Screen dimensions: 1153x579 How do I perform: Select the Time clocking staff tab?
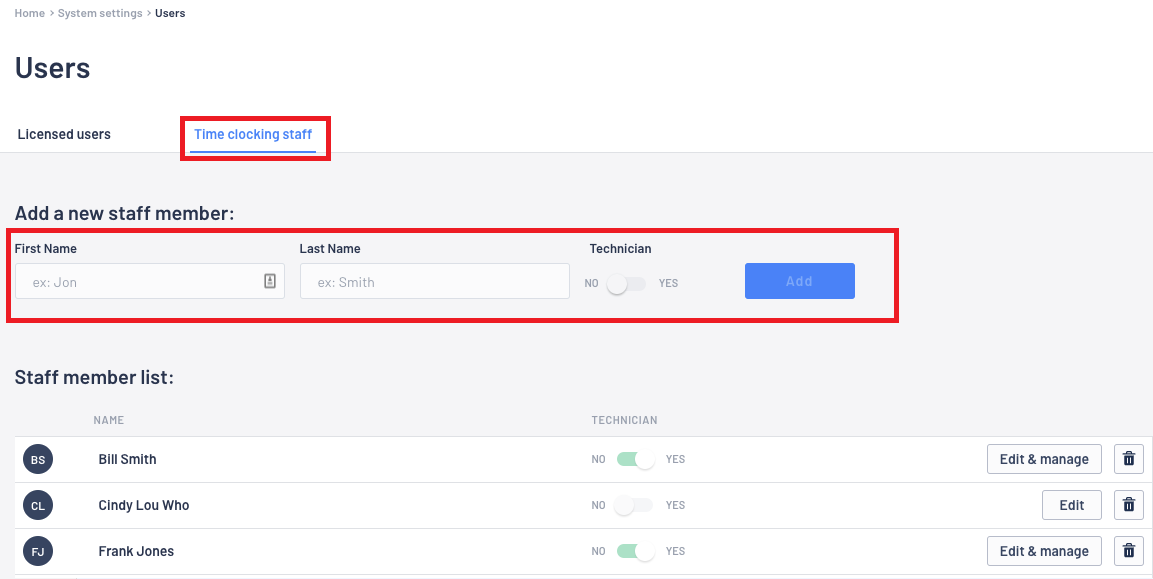click(x=253, y=135)
